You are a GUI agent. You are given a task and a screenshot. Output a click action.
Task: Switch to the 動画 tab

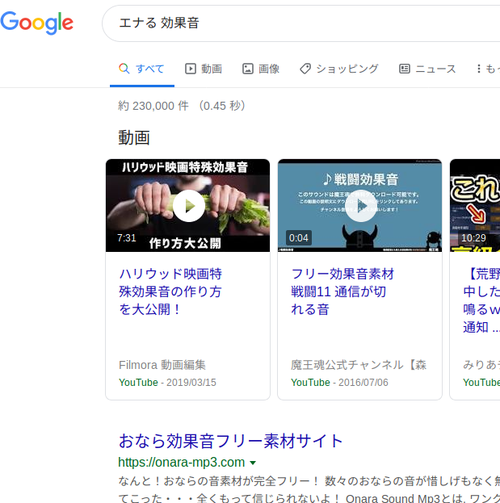203,69
